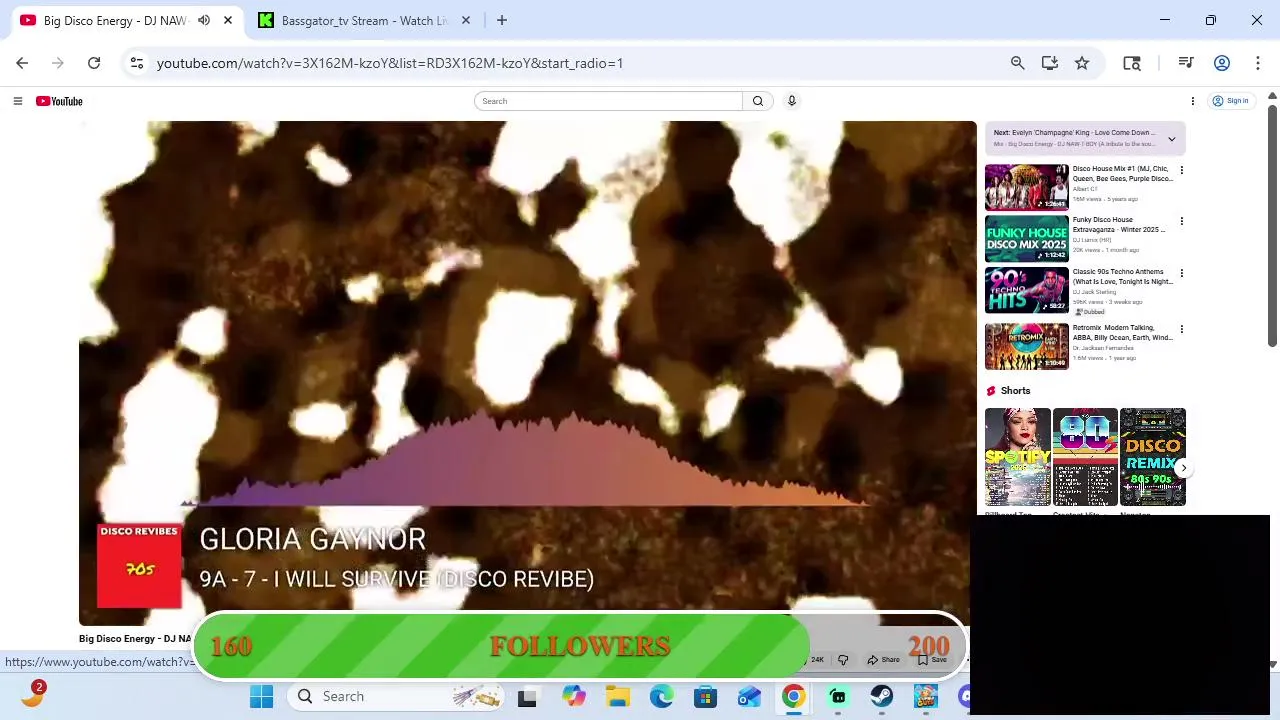Screen dimensions: 1280x720
Task: Go to the YouTube home logo
Action: tap(59, 101)
